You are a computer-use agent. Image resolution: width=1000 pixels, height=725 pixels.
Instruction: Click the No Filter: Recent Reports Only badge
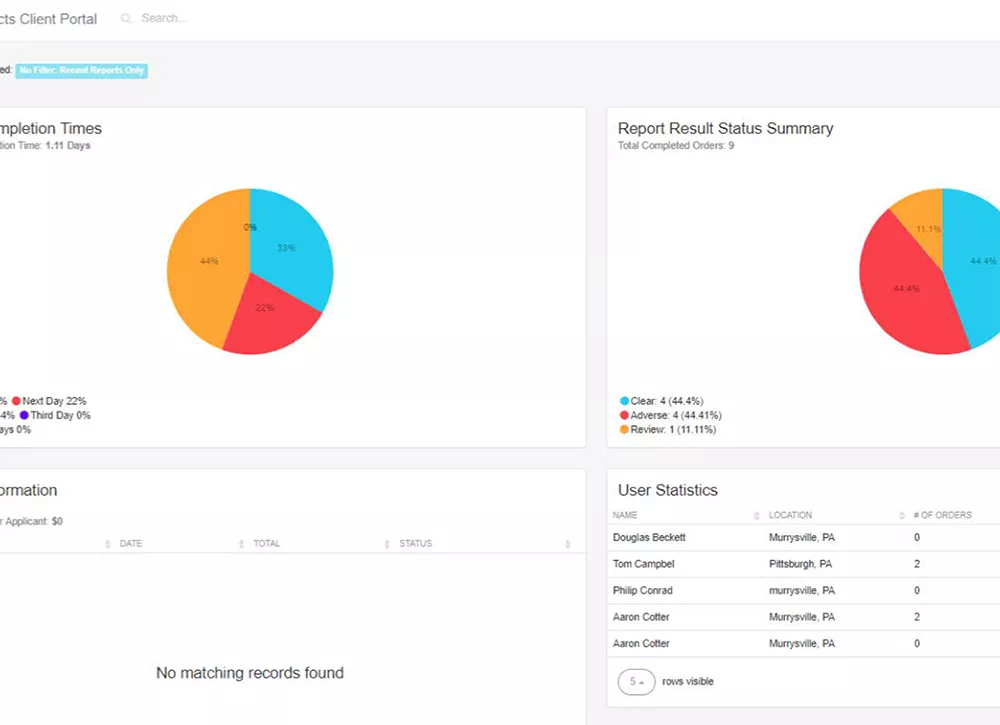tap(81, 71)
